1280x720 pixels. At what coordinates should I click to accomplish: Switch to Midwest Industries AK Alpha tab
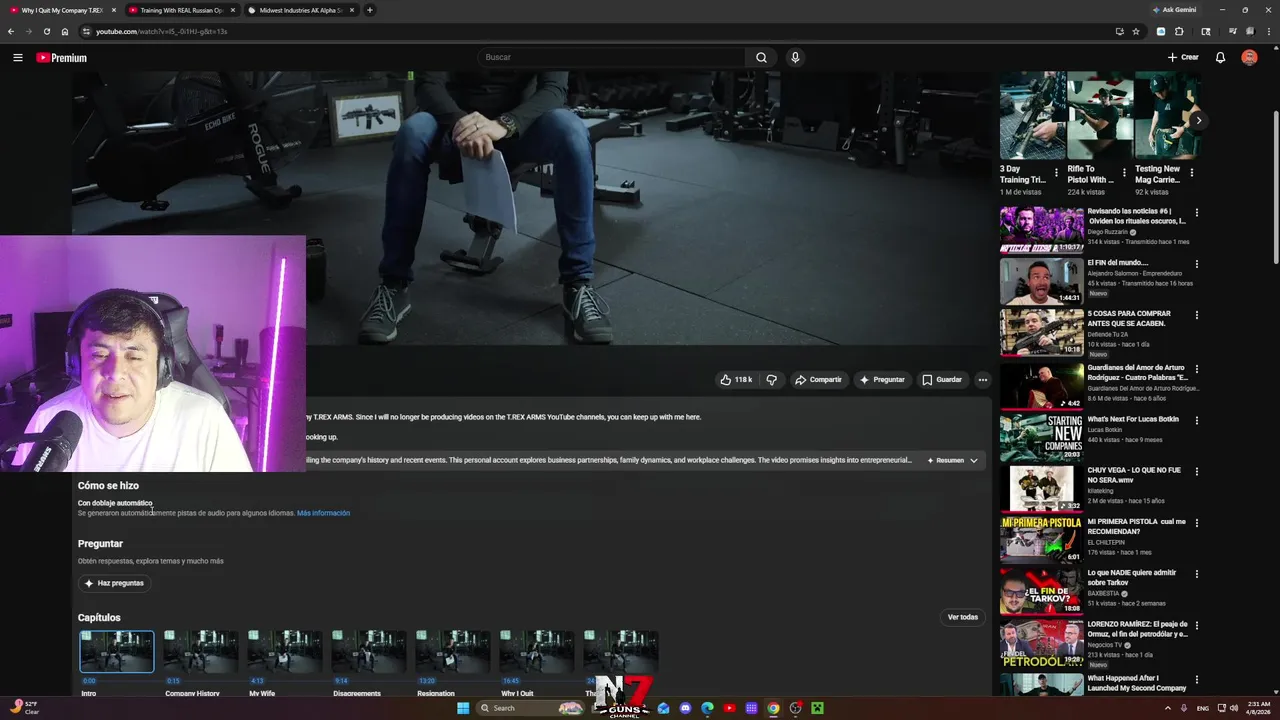point(302,10)
